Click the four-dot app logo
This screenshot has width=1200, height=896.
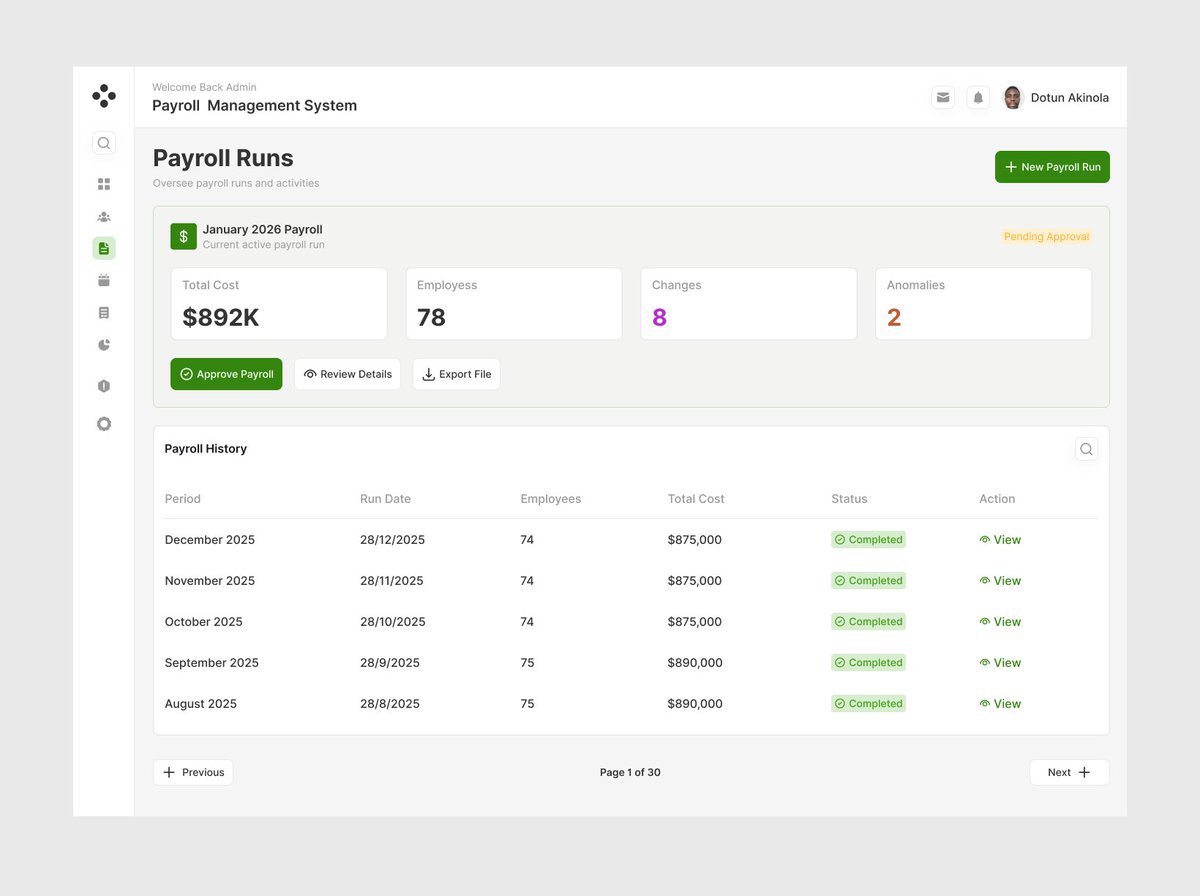pyautogui.click(x=104, y=96)
